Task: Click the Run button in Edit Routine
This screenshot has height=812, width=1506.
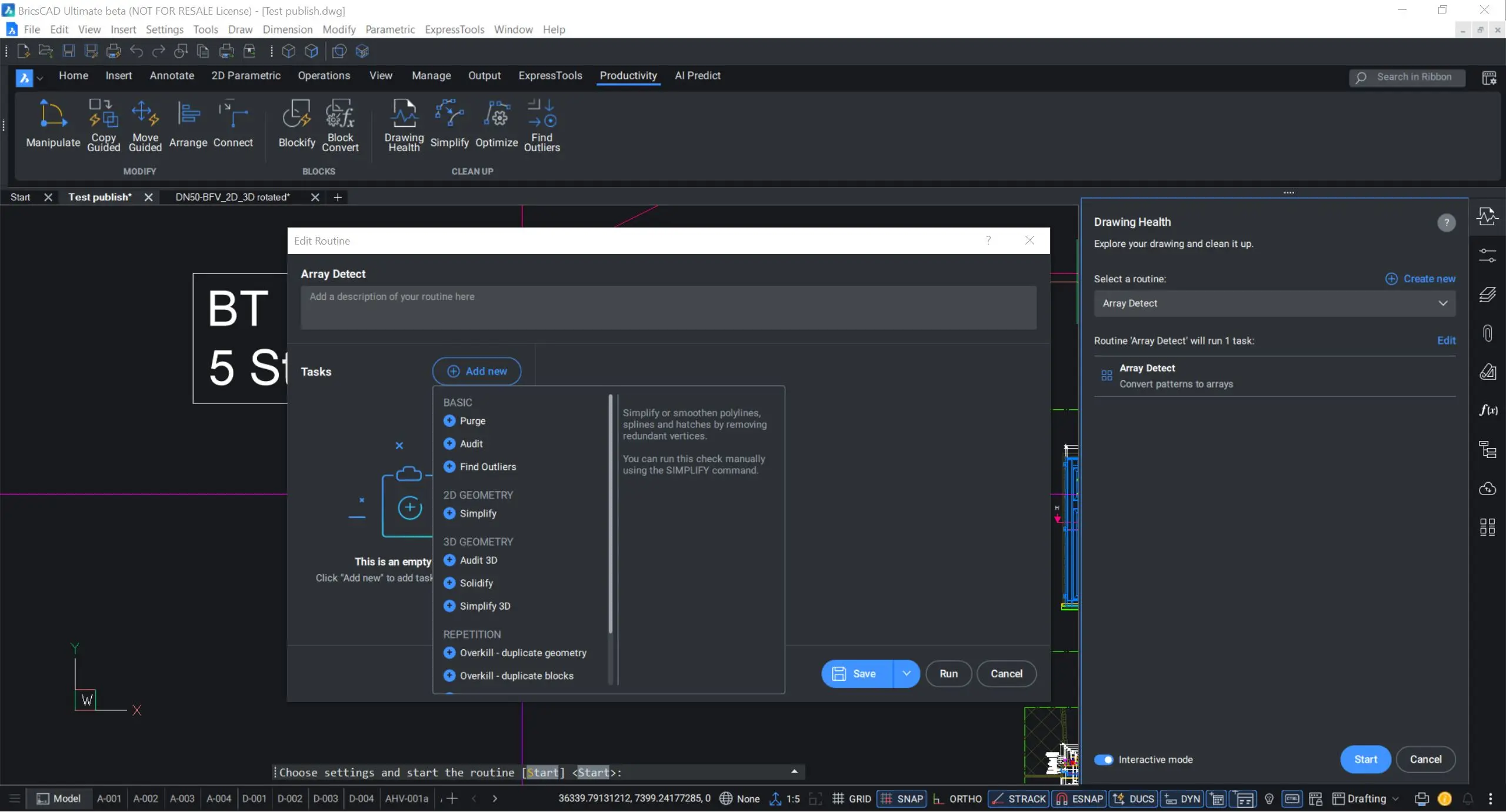Action: 948,673
